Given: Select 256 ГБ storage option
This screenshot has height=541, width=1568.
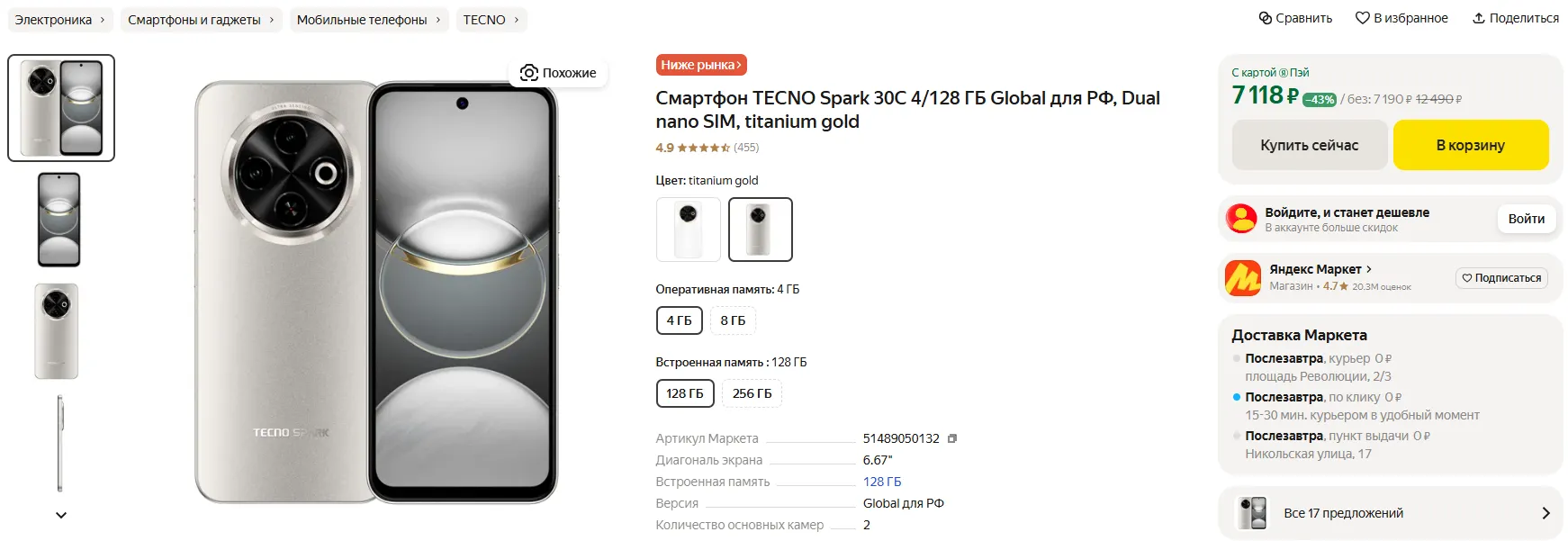Looking at the screenshot, I should coord(752,393).
